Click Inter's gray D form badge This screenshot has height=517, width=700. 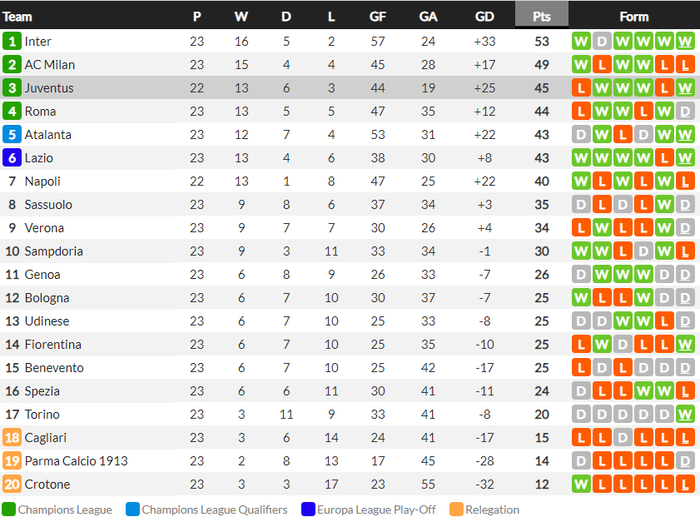coord(601,41)
